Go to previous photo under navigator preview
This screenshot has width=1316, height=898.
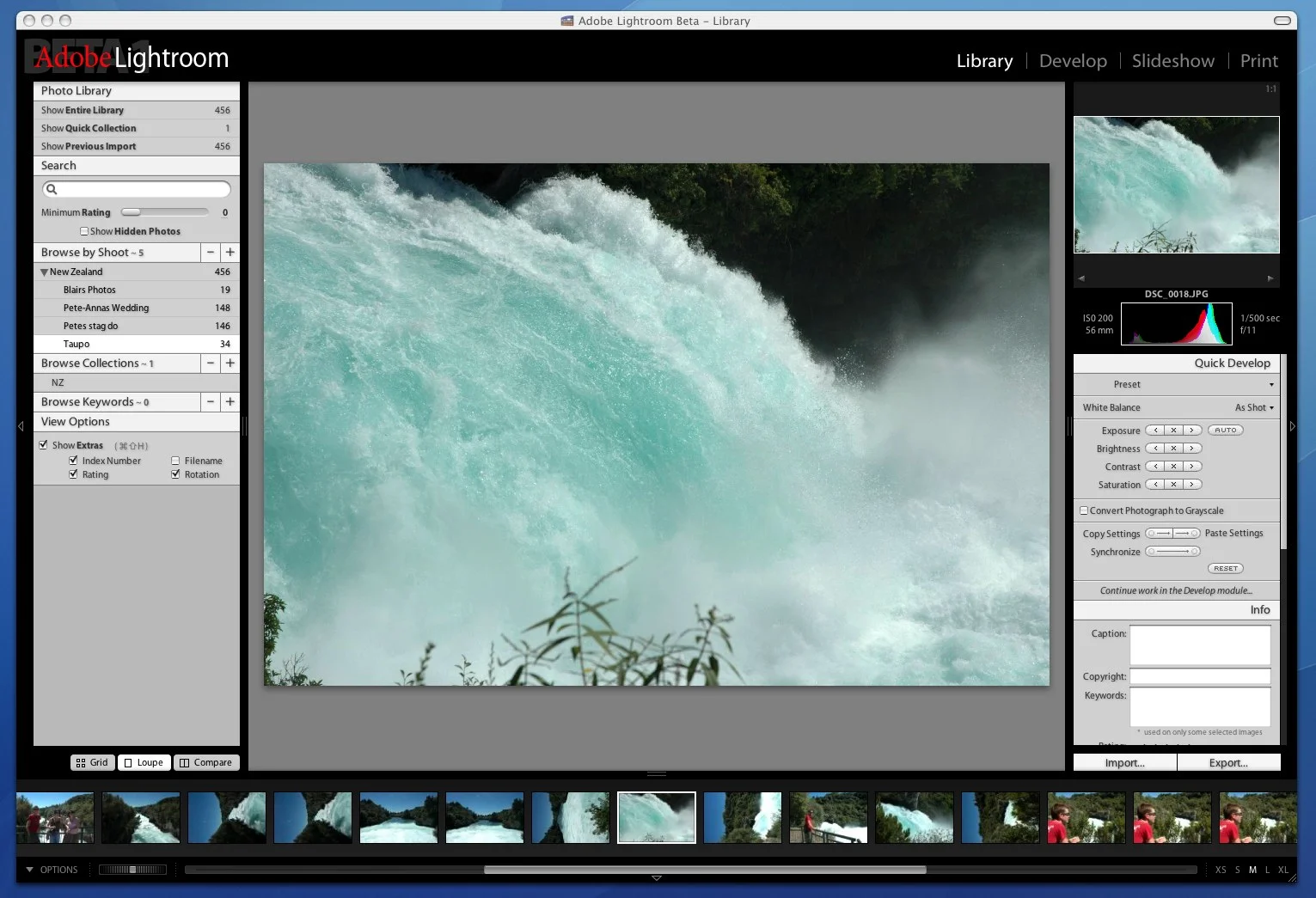coord(1081,278)
